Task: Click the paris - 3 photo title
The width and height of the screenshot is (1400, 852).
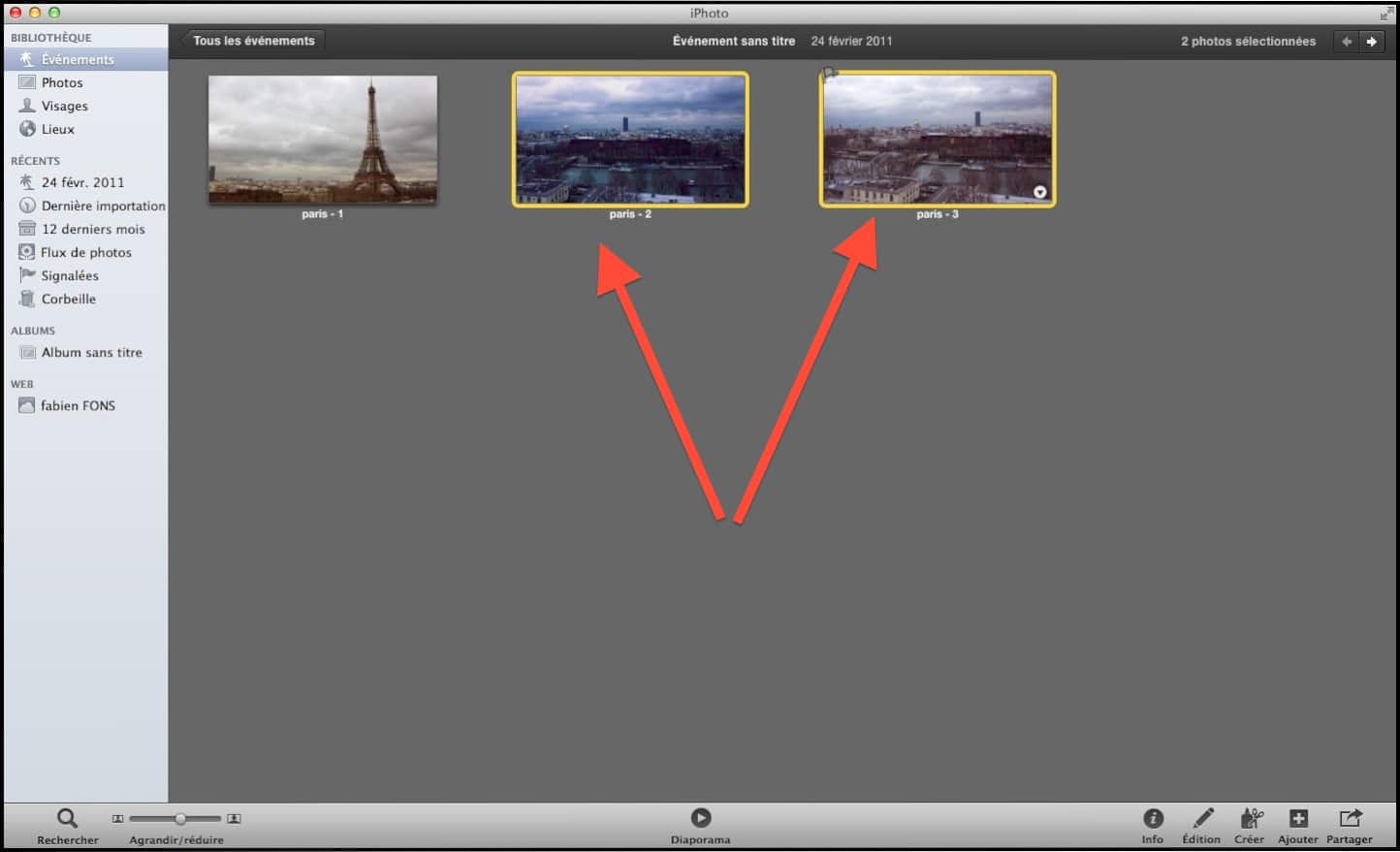Action: tap(938, 214)
